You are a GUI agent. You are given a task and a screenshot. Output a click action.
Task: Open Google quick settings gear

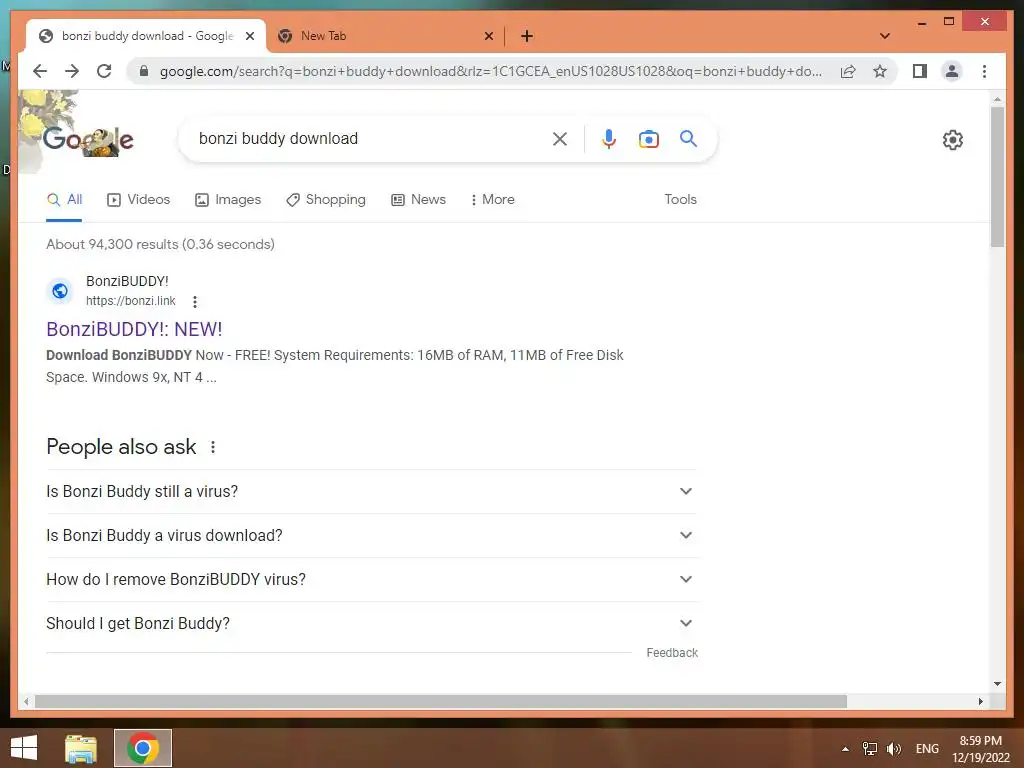tap(953, 140)
